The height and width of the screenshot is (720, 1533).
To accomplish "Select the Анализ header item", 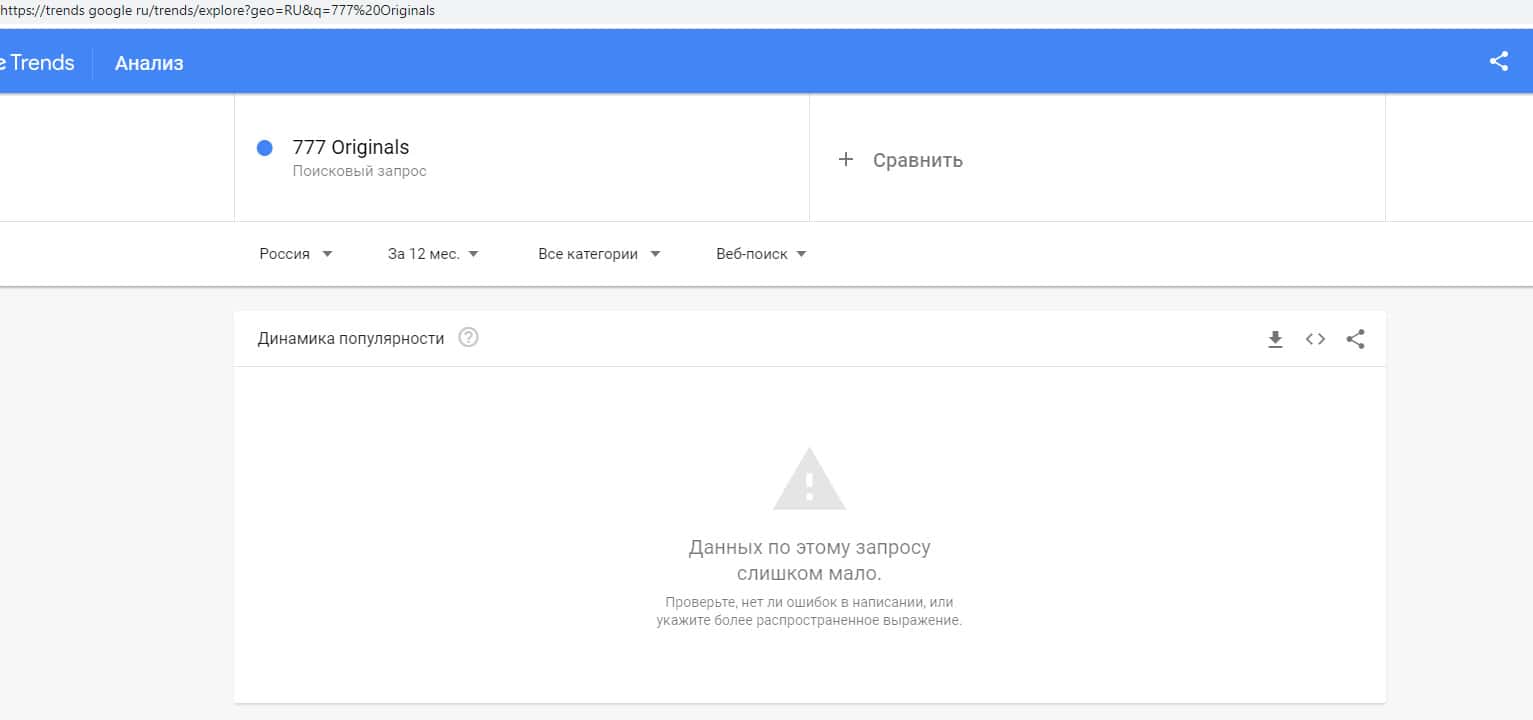I will tap(149, 63).
